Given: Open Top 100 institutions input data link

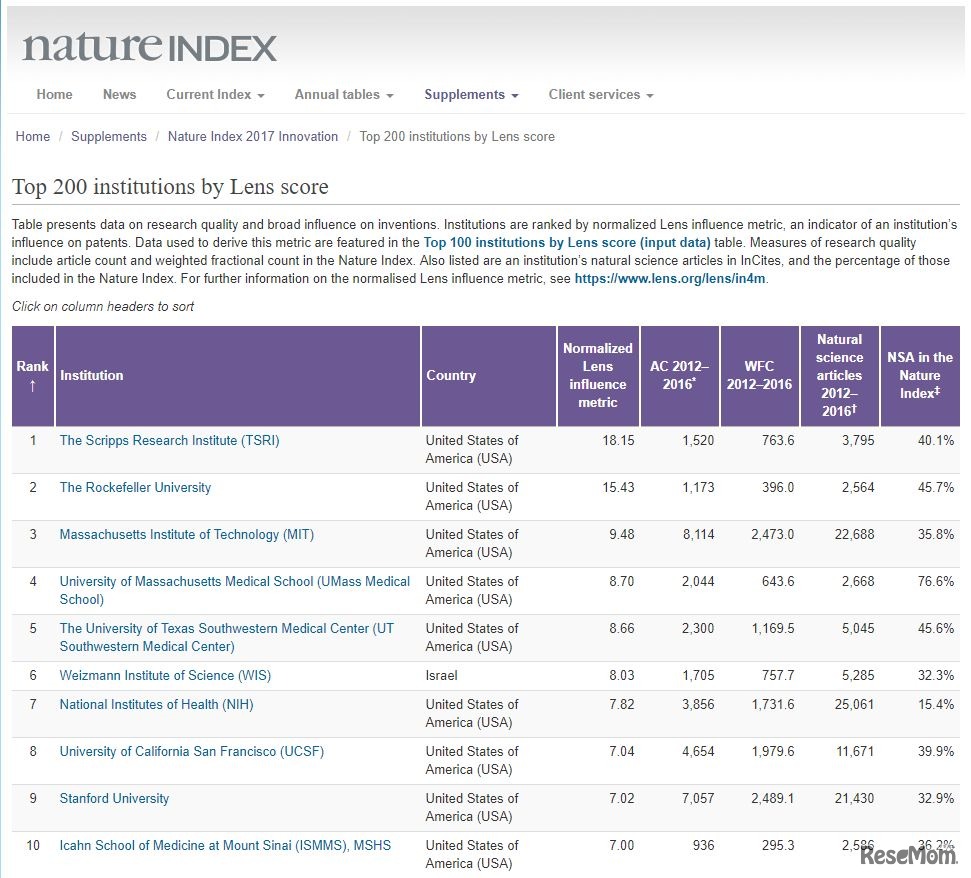Looking at the screenshot, I should (567, 243).
